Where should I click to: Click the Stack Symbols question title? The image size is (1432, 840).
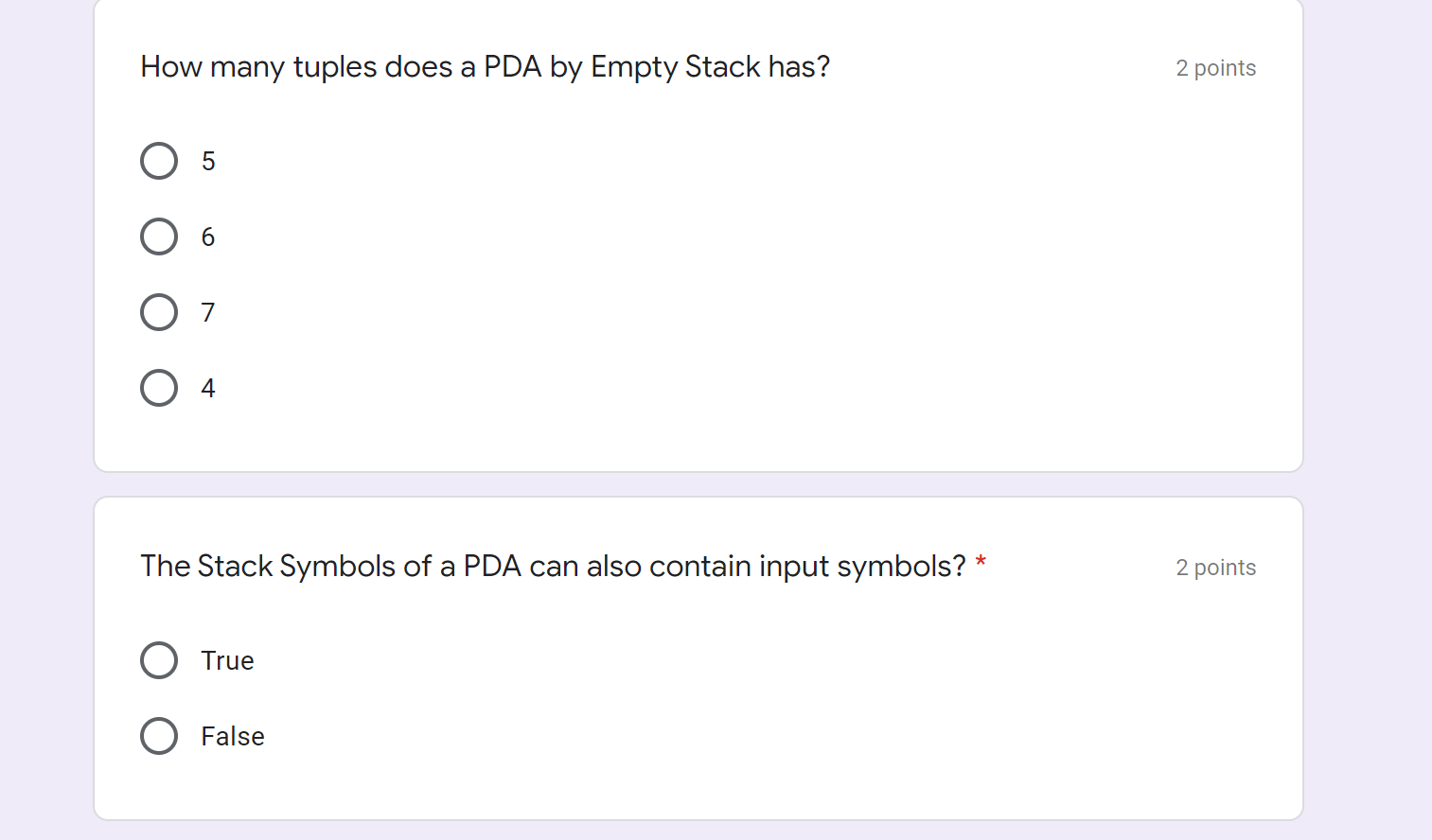[554, 566]
